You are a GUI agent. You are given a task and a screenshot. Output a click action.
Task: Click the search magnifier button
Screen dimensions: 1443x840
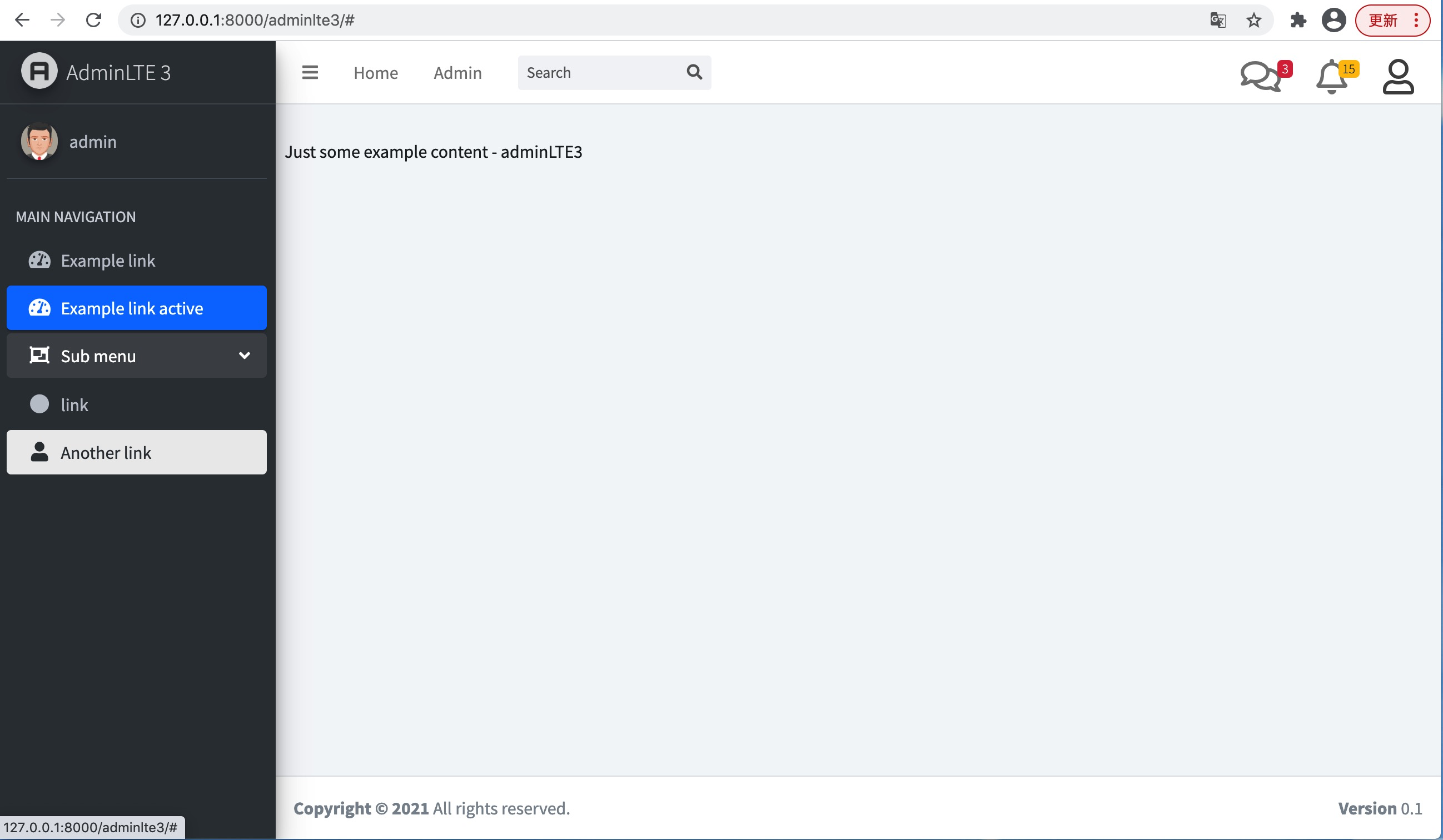point(694,72)
